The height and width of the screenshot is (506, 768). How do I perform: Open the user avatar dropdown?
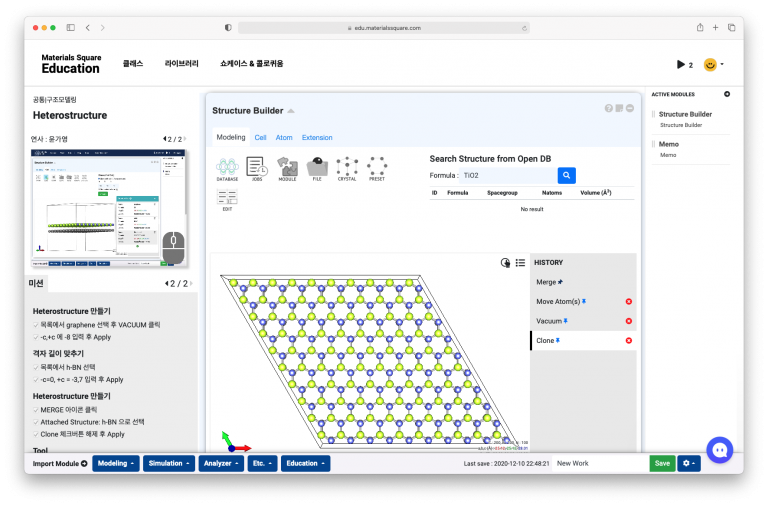713,65
